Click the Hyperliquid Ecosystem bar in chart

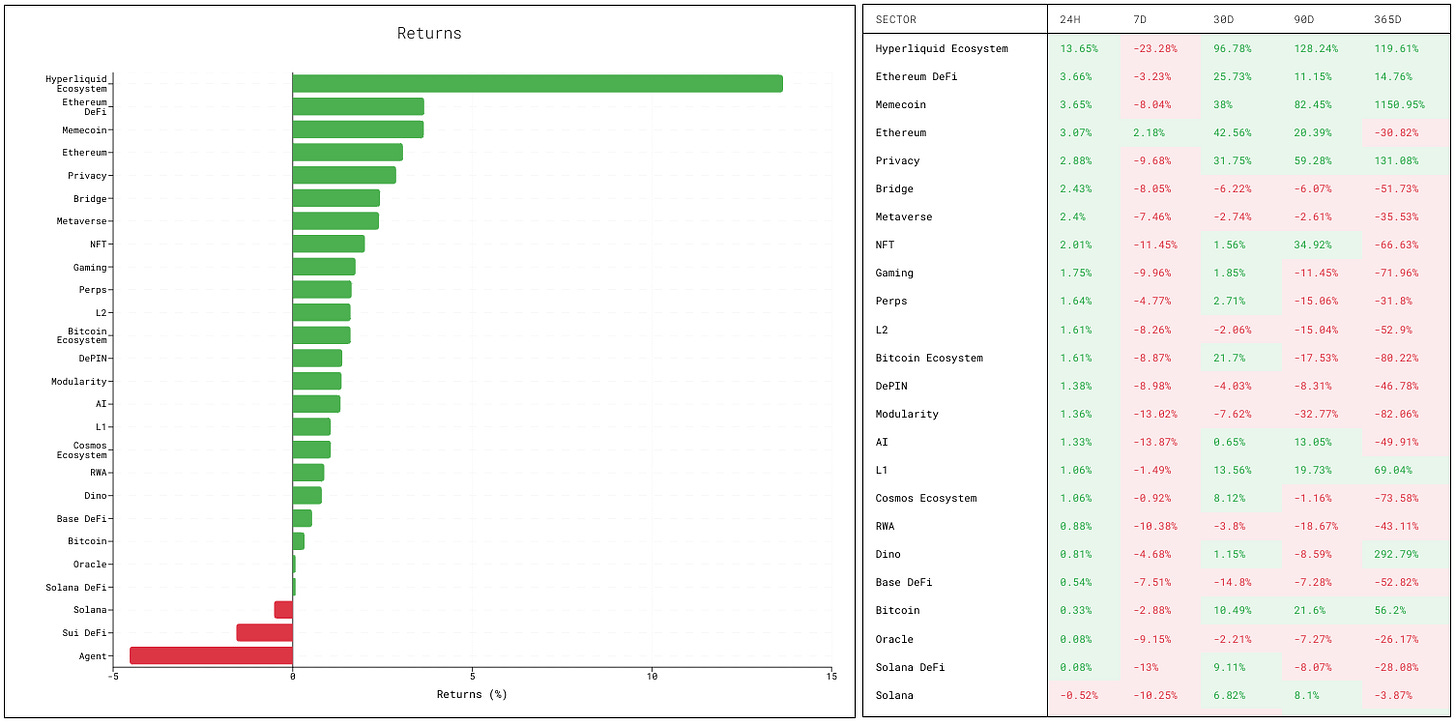(537, 83)
